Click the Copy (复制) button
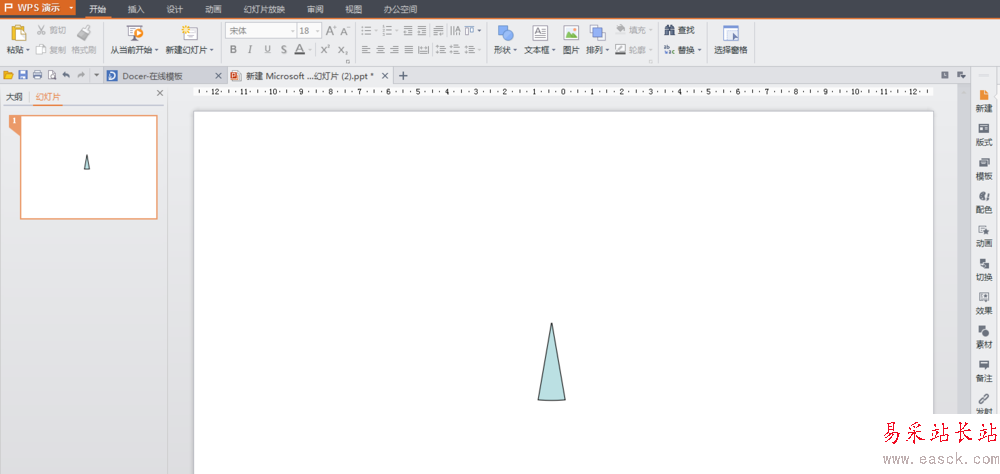Viewport: 1000px width, 474px height. pyautogui.click(x=51, y=49)
